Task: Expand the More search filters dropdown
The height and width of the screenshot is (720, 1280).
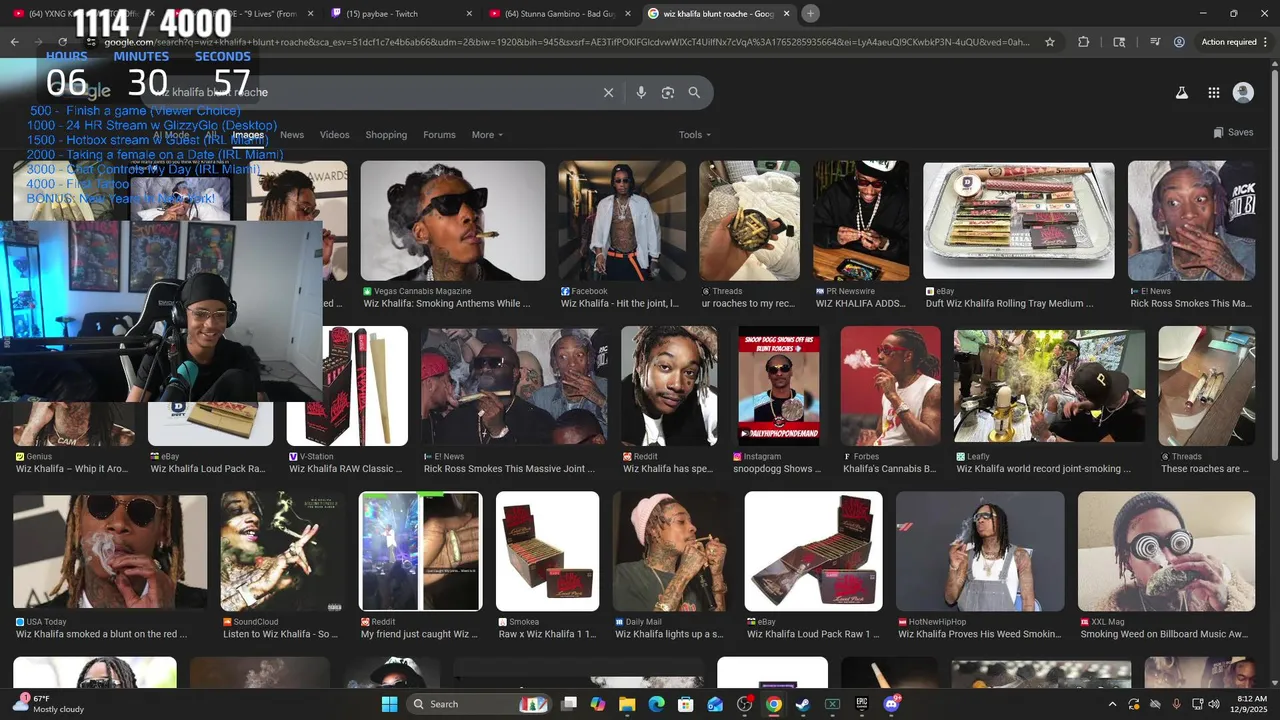Action: 487,135
